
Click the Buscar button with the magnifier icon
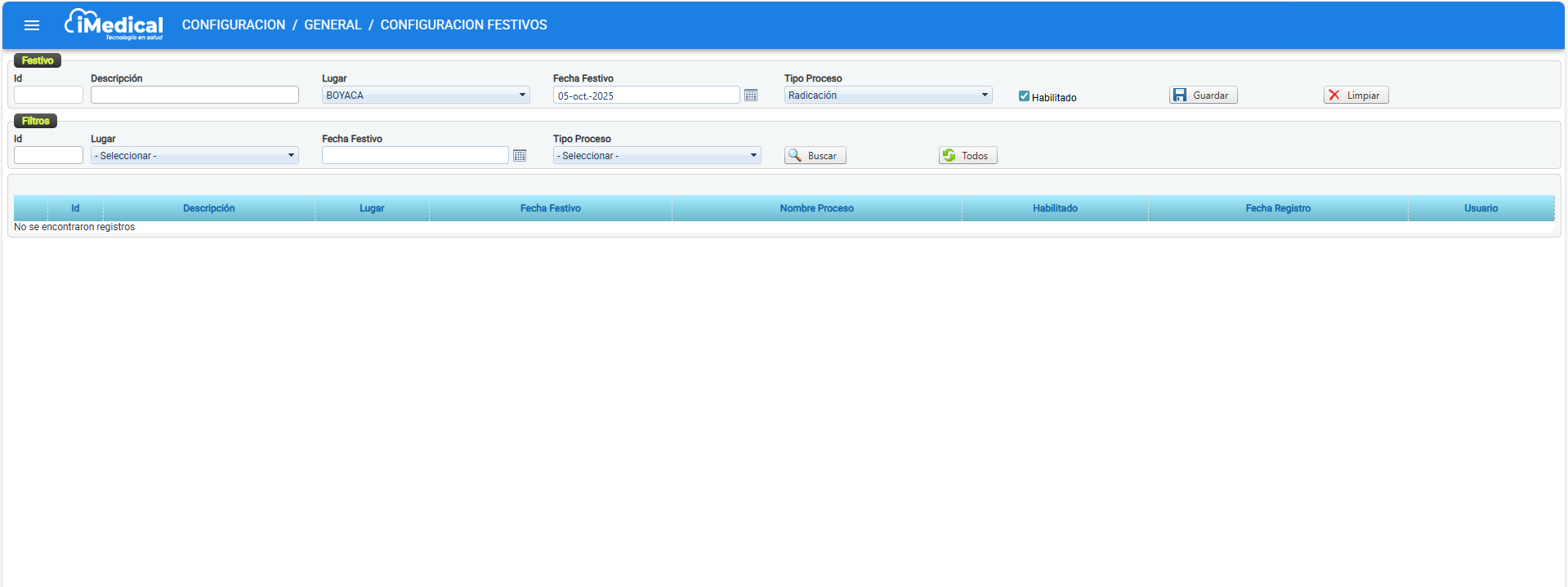pos(815,156)
